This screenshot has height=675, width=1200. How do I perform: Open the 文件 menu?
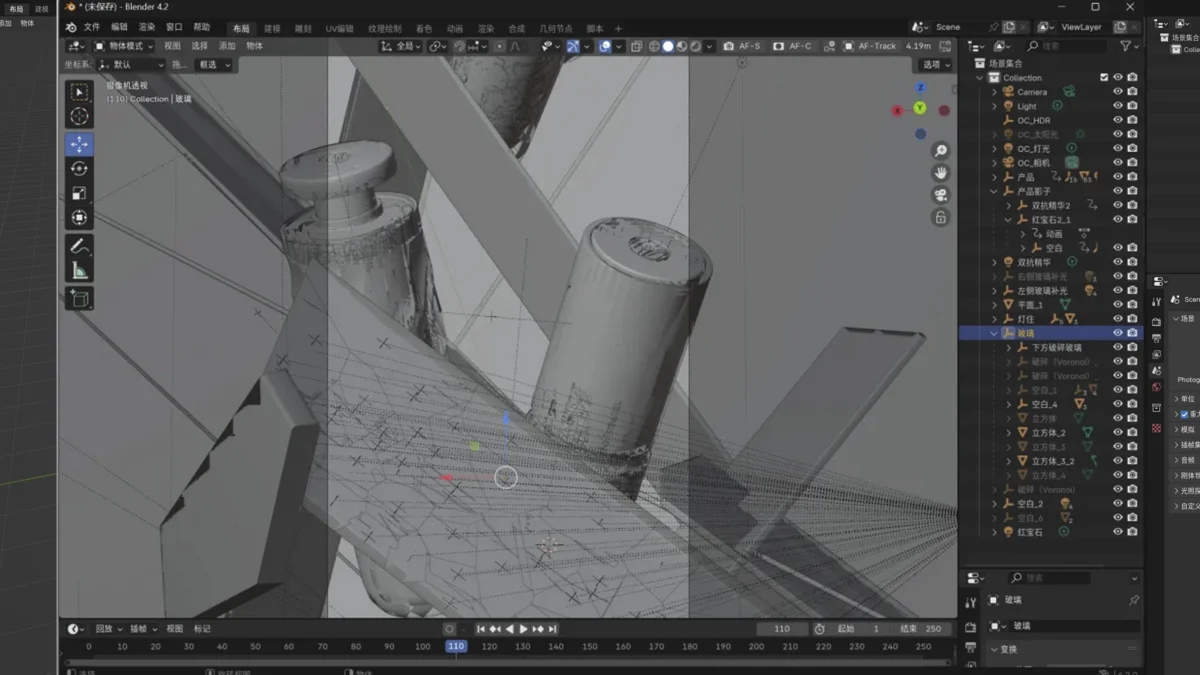(91, 27)
